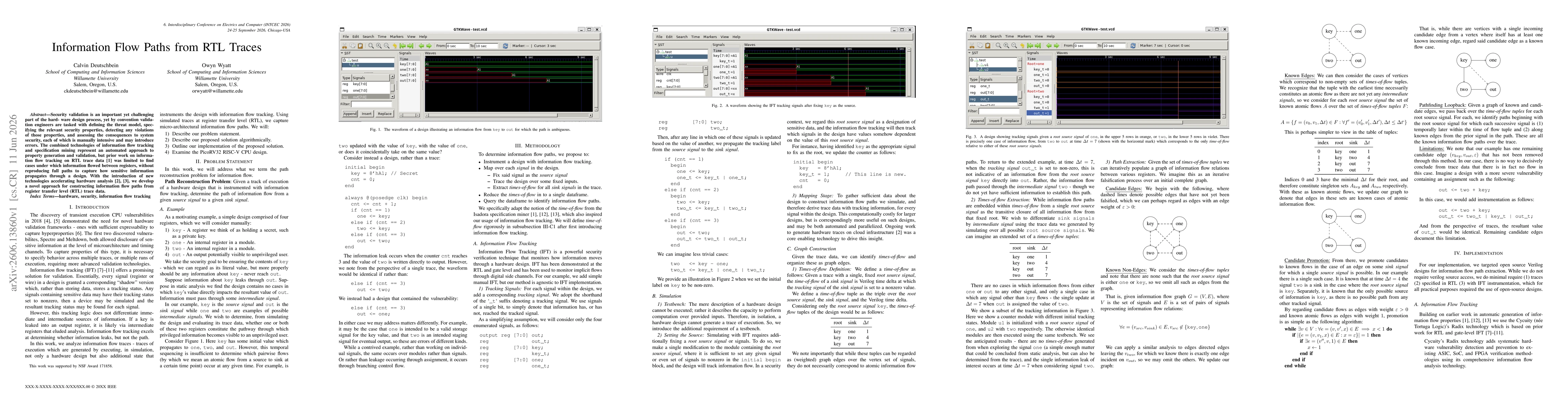1568x406 pixels.
Task: Click Undo Zoom yellow arrow in Fig. 1 GTKWave
Action: pyautogui.click(x=395, y=46)
